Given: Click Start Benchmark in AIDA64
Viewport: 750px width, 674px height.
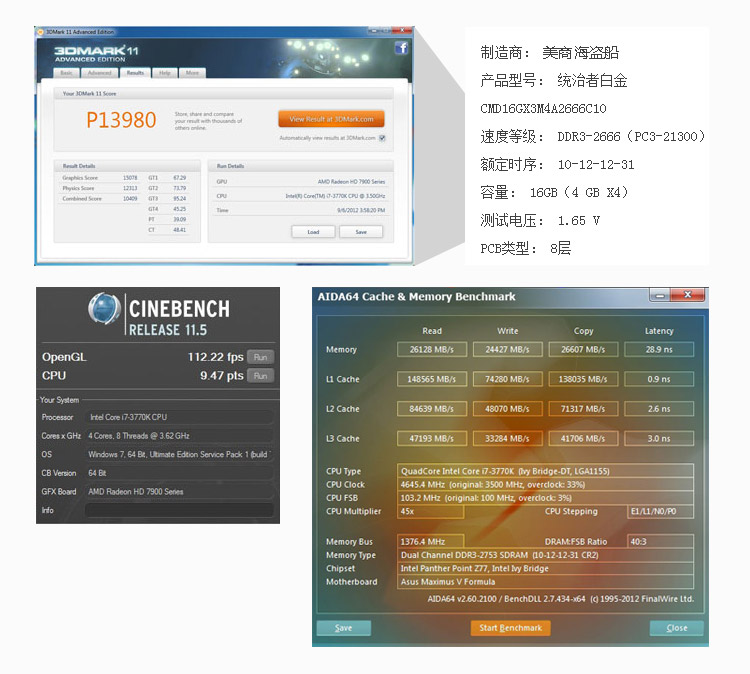Looking at the screenshot, I should (510, 628).
